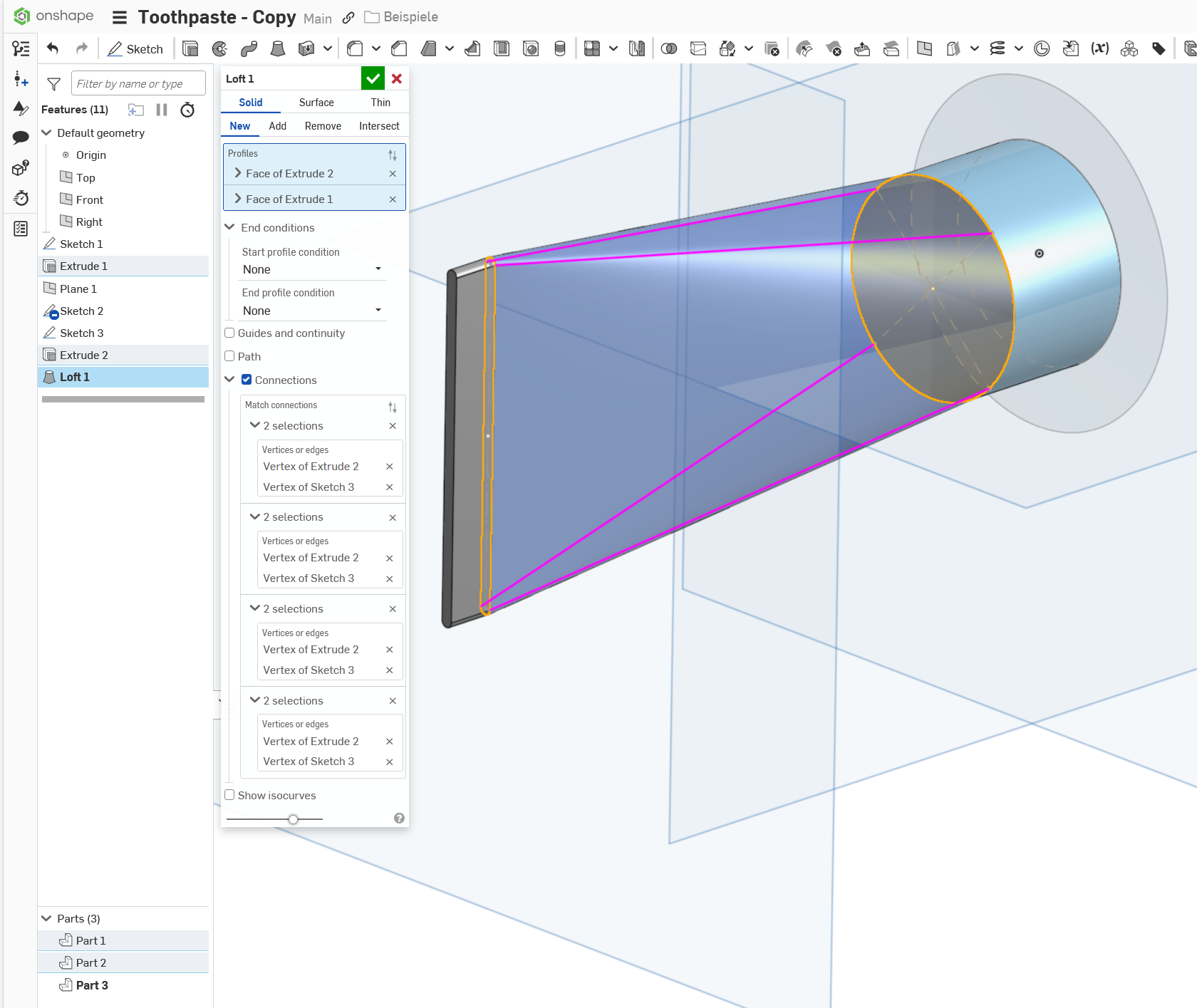
Task: Turn on Show isocurves
Action: click(230, 795)
